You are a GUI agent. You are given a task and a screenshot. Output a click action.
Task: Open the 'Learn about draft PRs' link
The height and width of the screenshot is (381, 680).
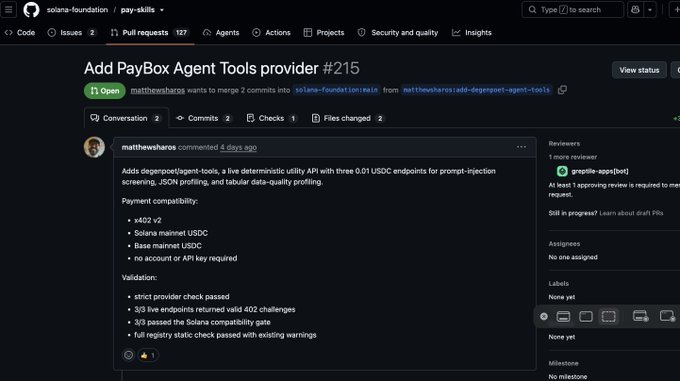click(631, 213)
